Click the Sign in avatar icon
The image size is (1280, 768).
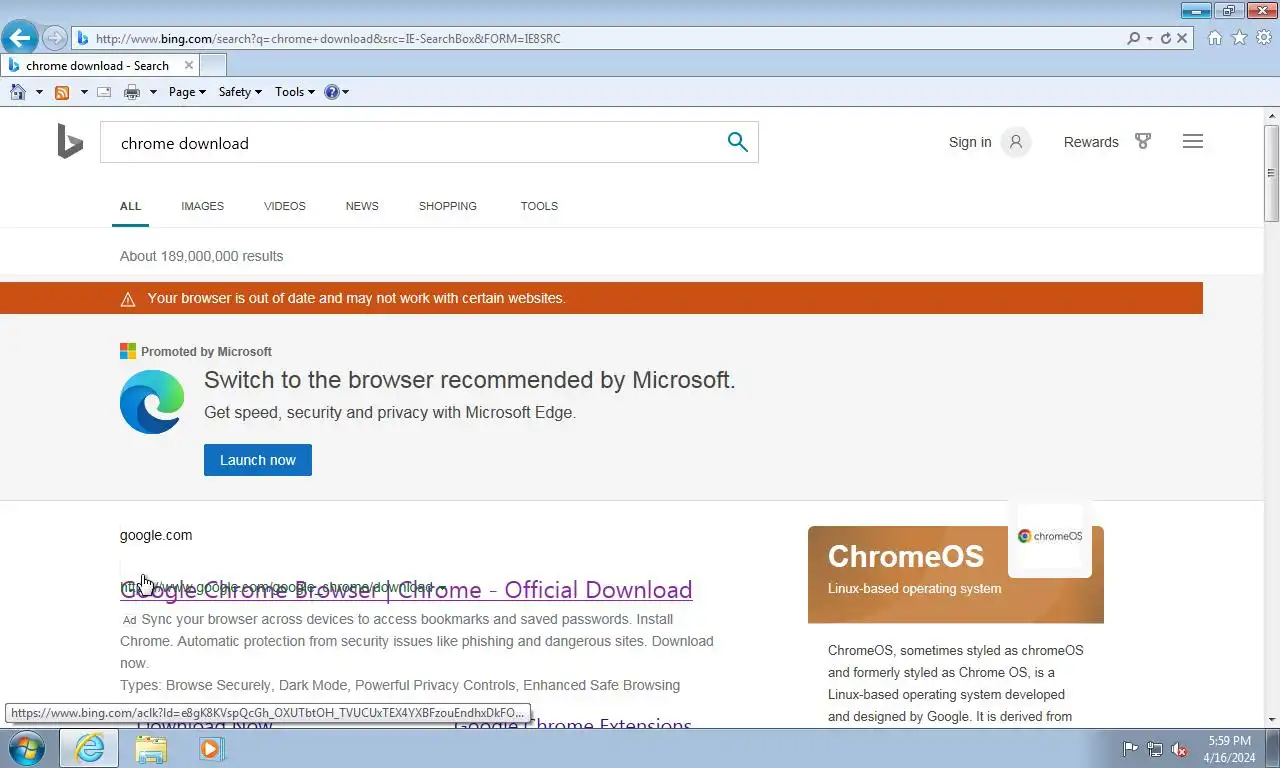click(x=1016, y=142)
